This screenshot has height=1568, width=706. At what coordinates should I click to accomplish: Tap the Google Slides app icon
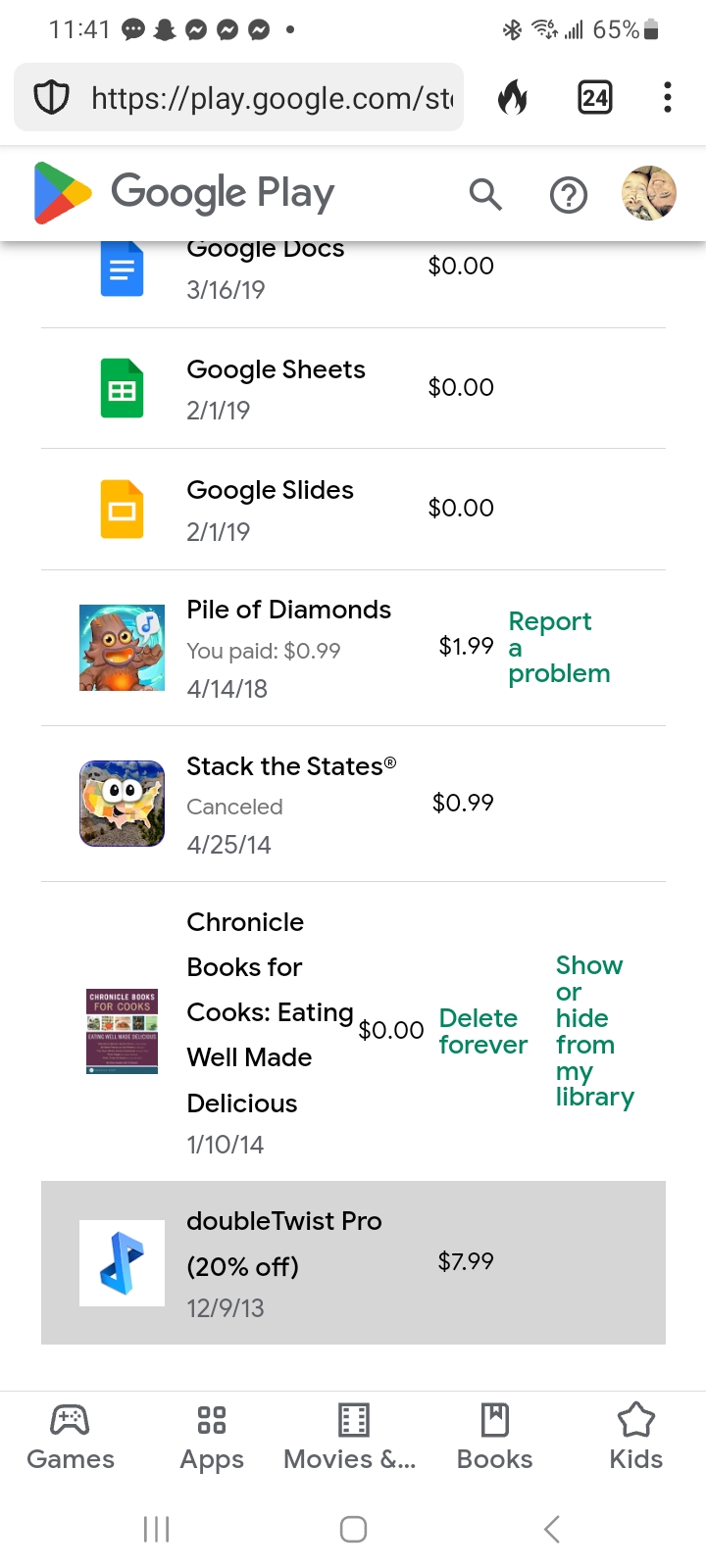pyautogui.click(x=122, y=510)
